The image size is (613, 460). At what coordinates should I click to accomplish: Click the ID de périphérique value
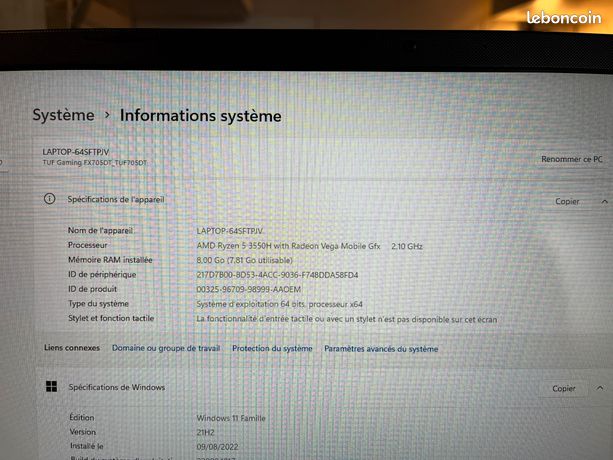[x=277, y=275]
